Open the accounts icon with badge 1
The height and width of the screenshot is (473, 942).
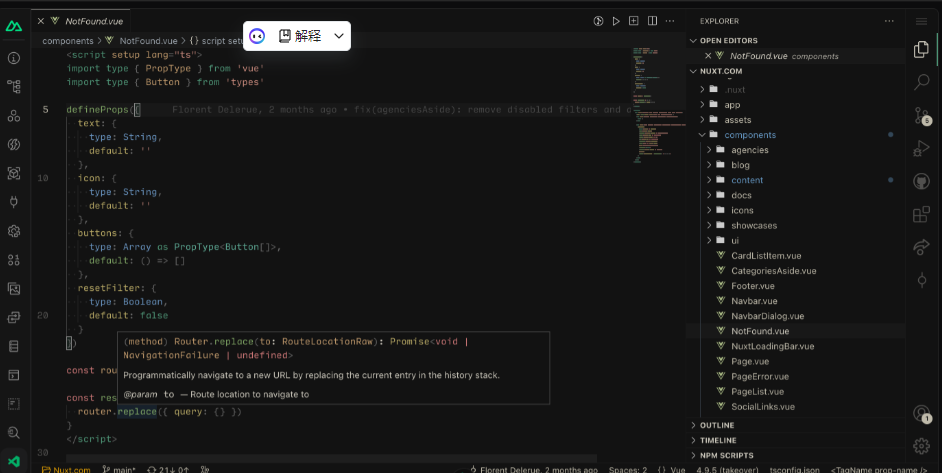(922, 413)
